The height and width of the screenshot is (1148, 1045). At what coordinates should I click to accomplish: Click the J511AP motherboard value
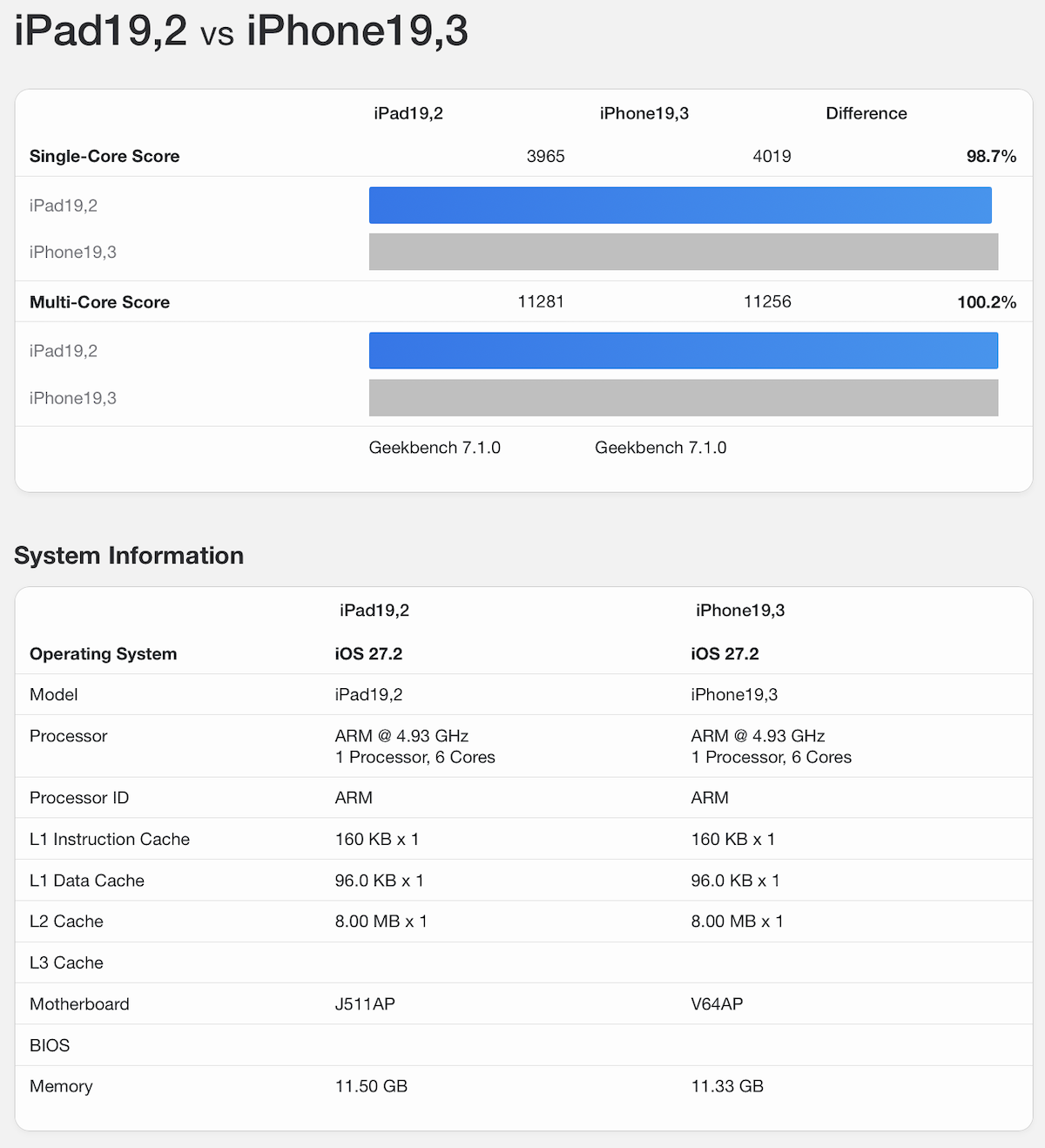coord(365,1004)
